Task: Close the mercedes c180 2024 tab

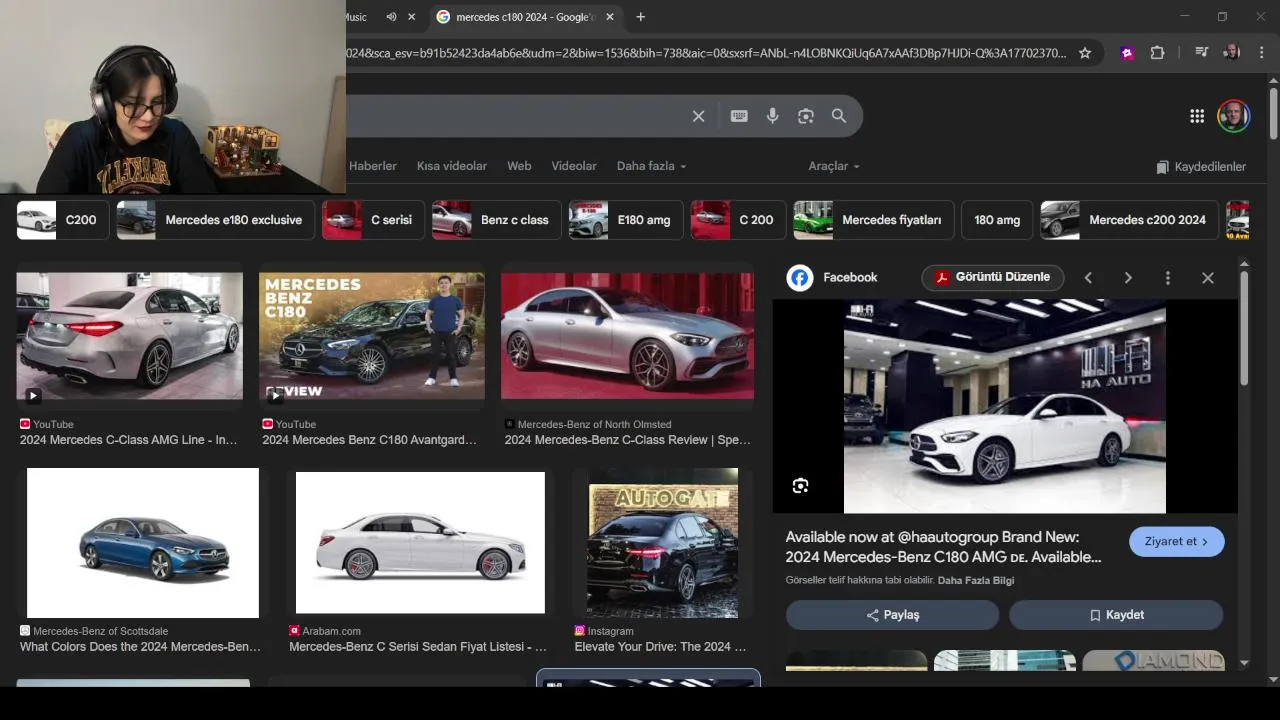Action: (609, 17)
